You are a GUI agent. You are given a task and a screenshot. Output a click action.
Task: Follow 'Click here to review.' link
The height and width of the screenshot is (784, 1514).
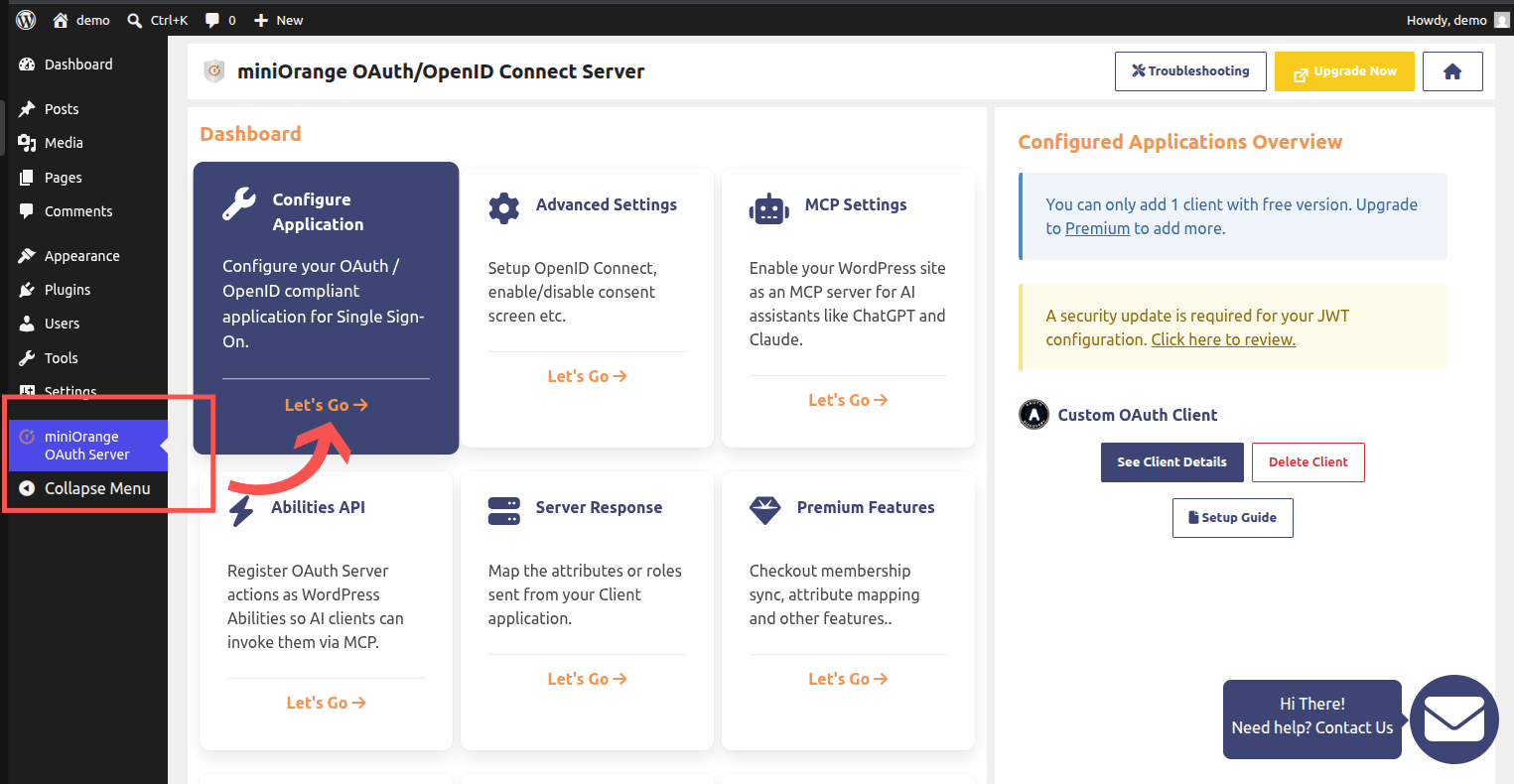click(x=1223, y=339)
